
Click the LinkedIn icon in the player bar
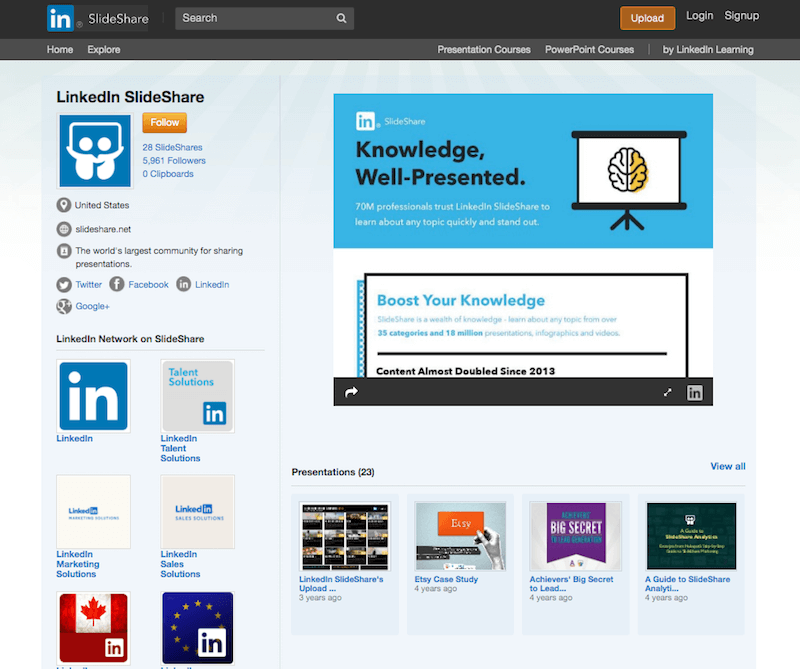click(x=694, y=392)
